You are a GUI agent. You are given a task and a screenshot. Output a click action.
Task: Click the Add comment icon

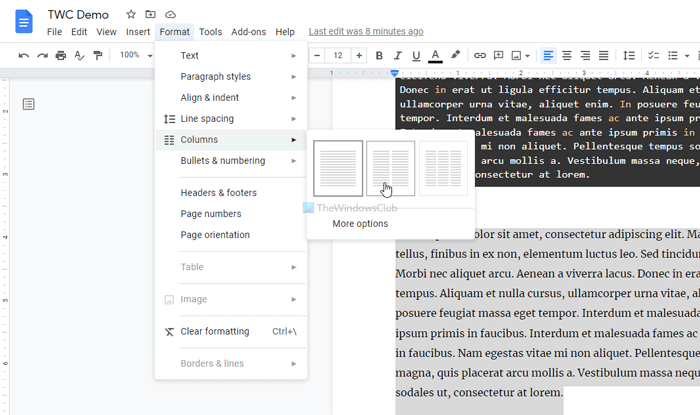[498, 55]
